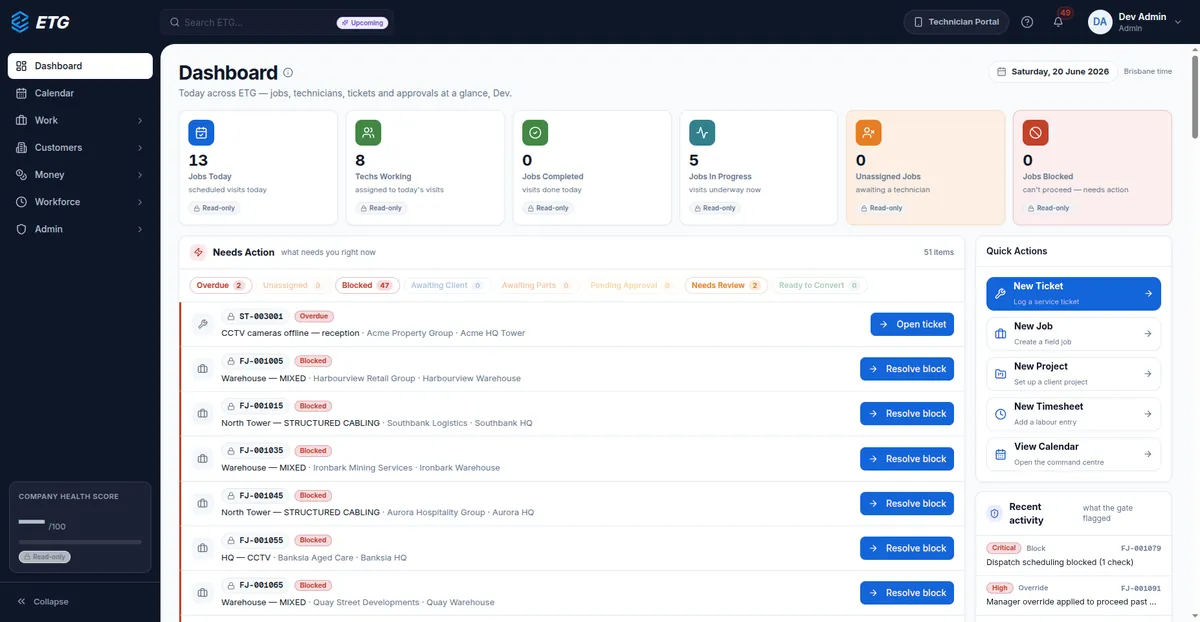Click the New Job briefcase icon
This screenshot has width=1200, height=622.
pyautogui.click(x=1000, y=334)
